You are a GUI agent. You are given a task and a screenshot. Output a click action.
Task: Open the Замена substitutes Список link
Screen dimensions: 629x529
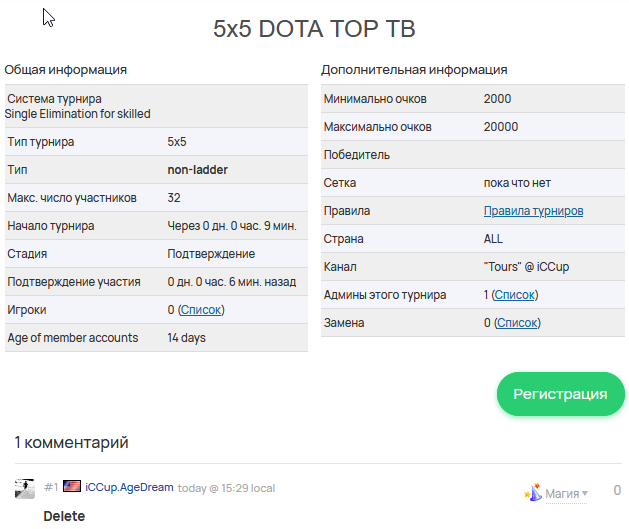click(517, 323)
